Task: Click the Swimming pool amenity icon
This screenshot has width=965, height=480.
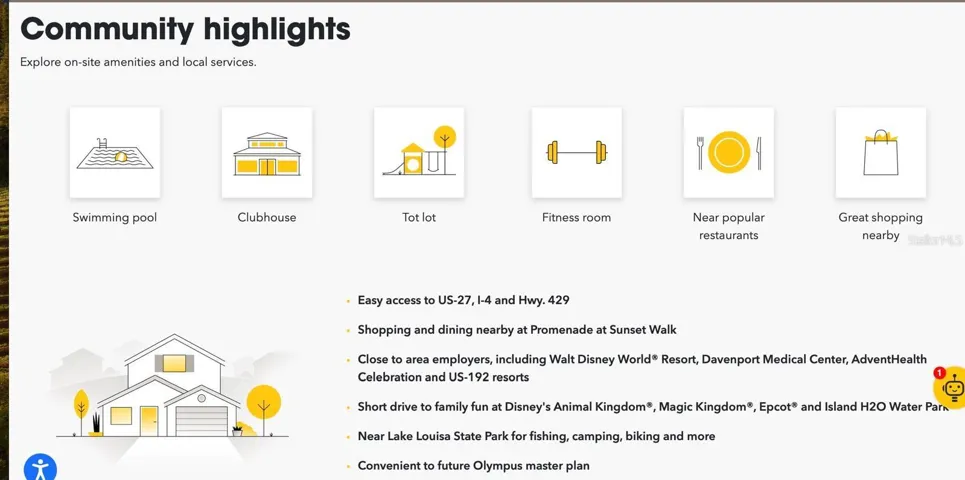Action: tap(115, 153)
